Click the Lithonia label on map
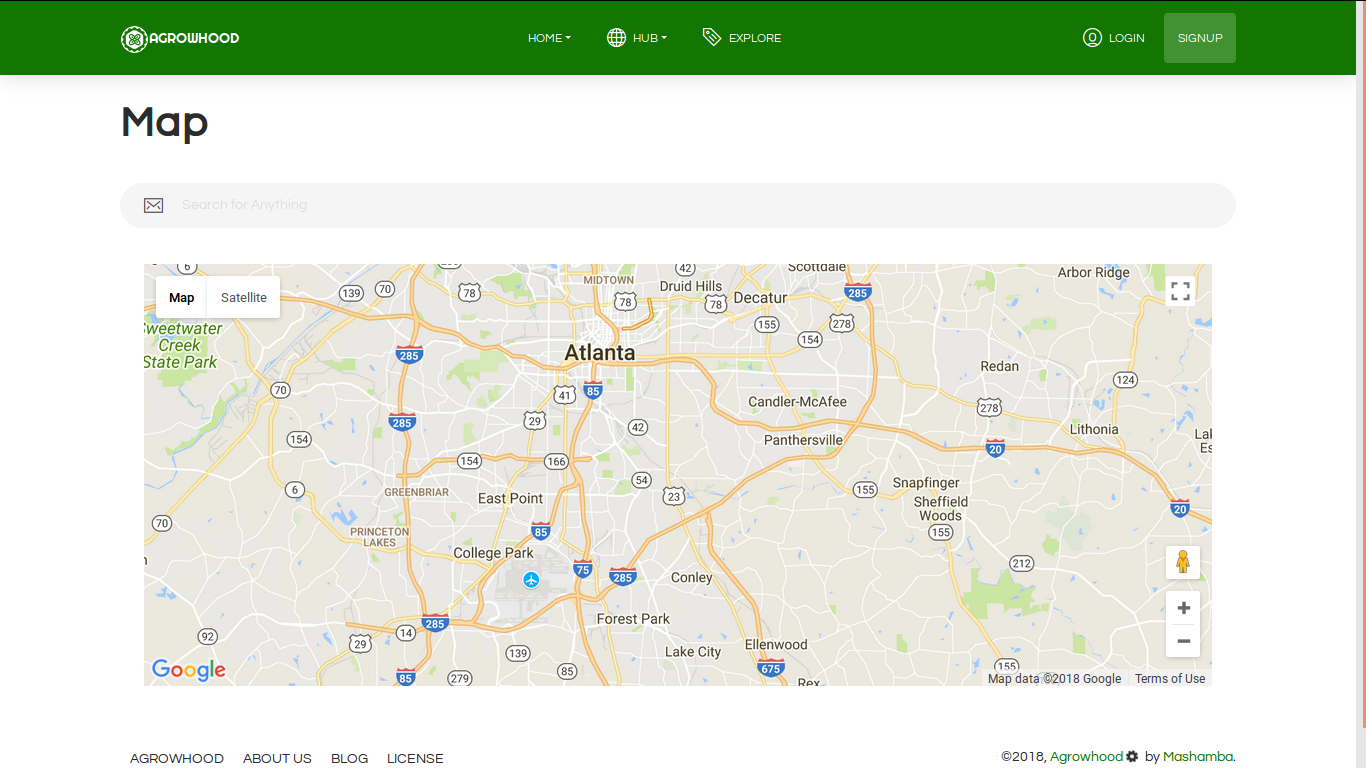The image size is (1366, 768). coord(1094,429)
